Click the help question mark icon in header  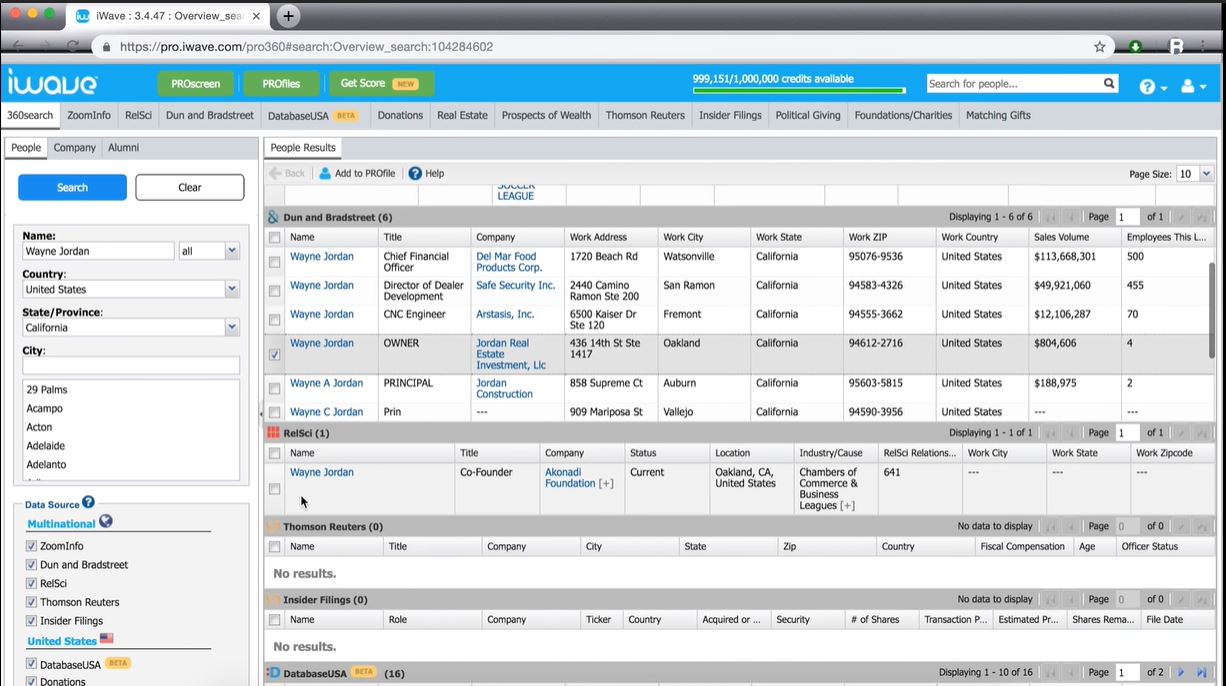(1147, 87)
